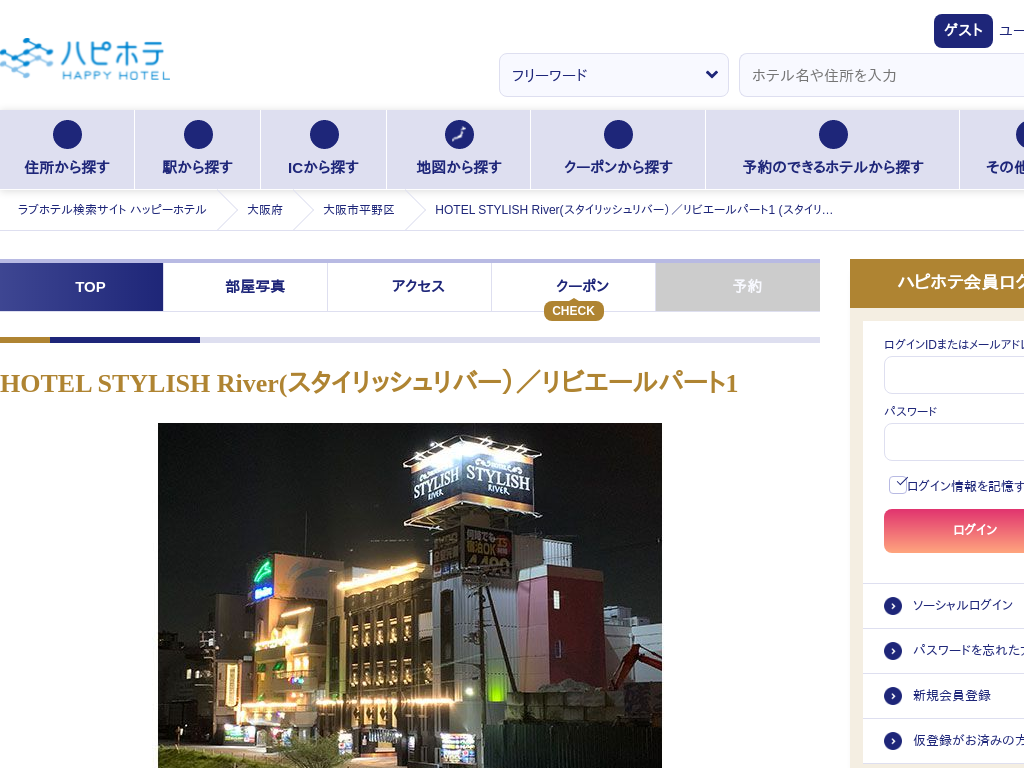Image resolution: width=1024 pixels, height=768 pixels.
Task: Click arrow icon beside 新規会員登録
Action: (x=893, y=696)
